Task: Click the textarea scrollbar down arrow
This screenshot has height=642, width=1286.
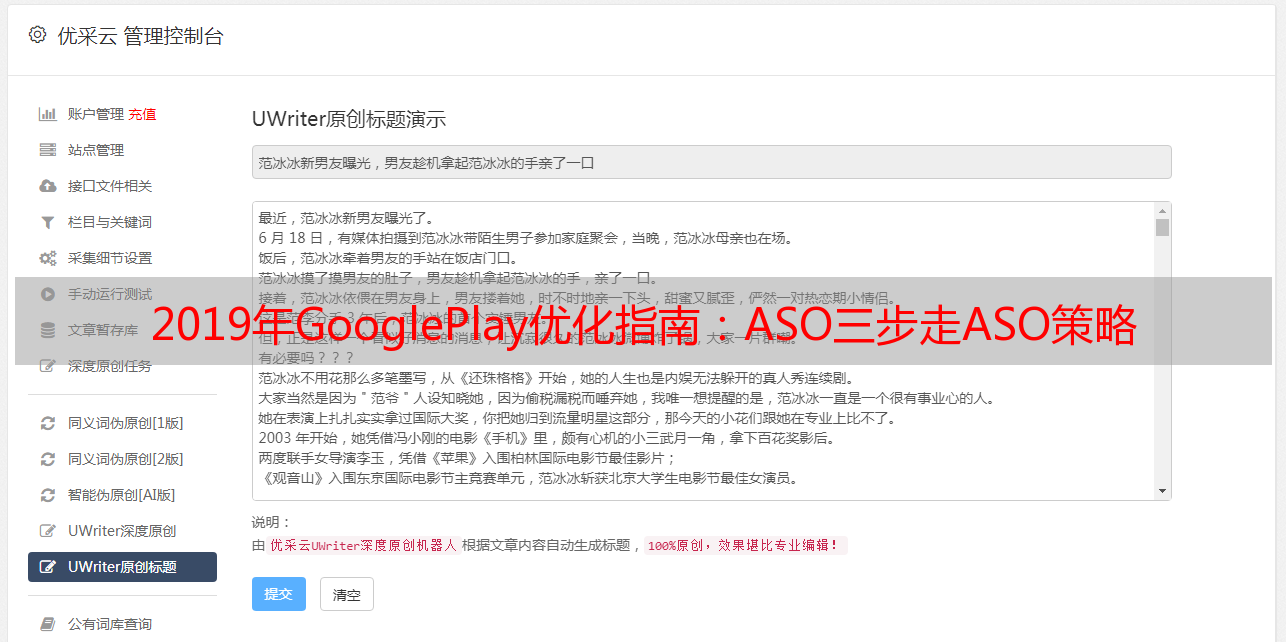Action: 1162,491
